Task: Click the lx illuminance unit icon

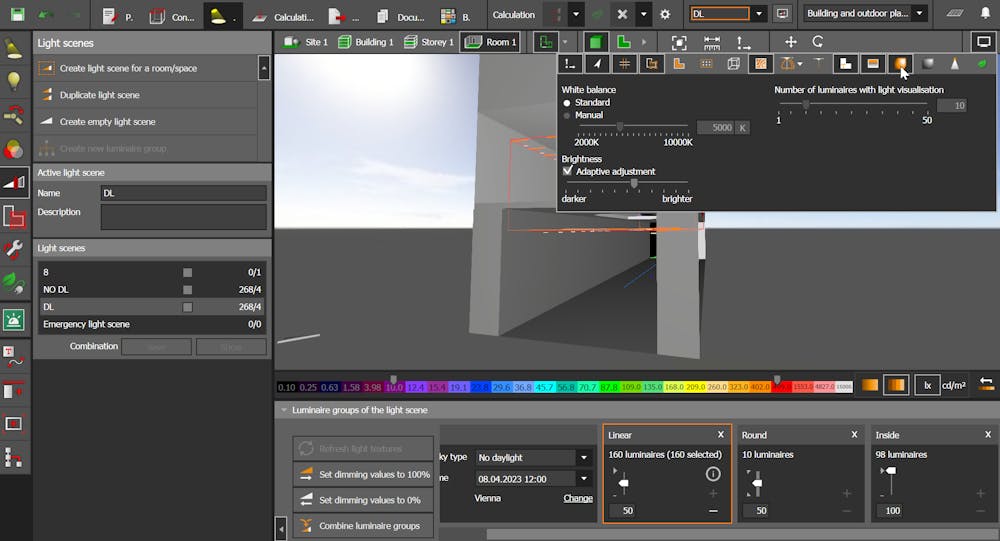Action: [927, 385]
